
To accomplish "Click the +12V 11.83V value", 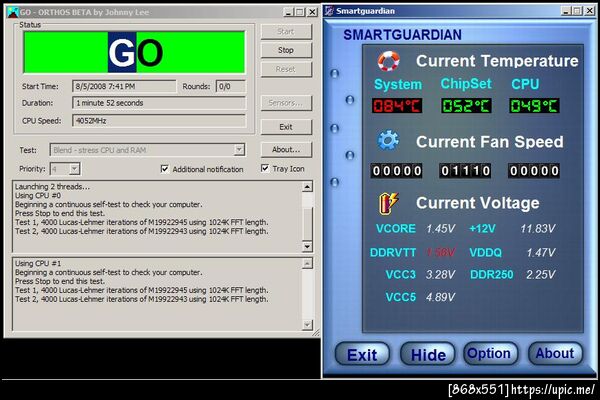I will coord(538,229).
